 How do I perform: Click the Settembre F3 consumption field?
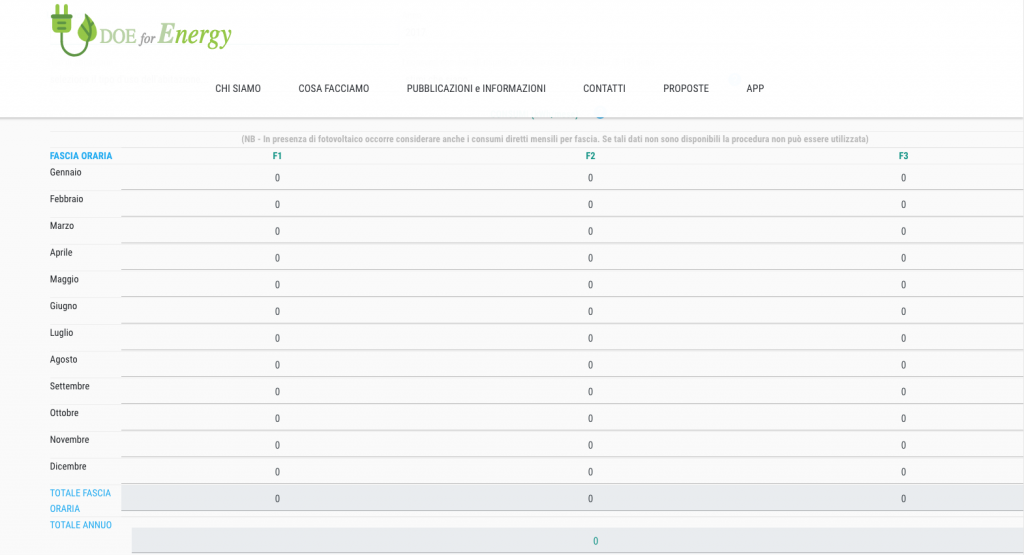pos(903,391)
